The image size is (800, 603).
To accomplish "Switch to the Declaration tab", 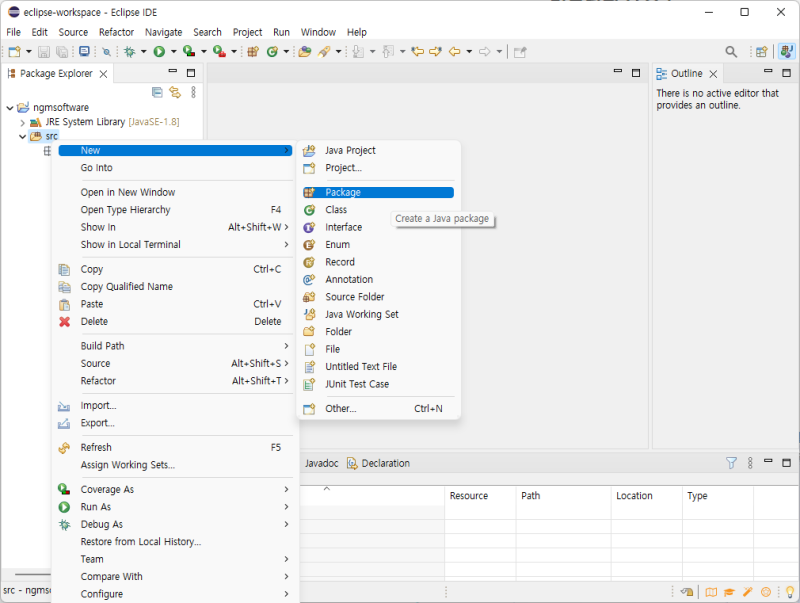I will 379,463.
